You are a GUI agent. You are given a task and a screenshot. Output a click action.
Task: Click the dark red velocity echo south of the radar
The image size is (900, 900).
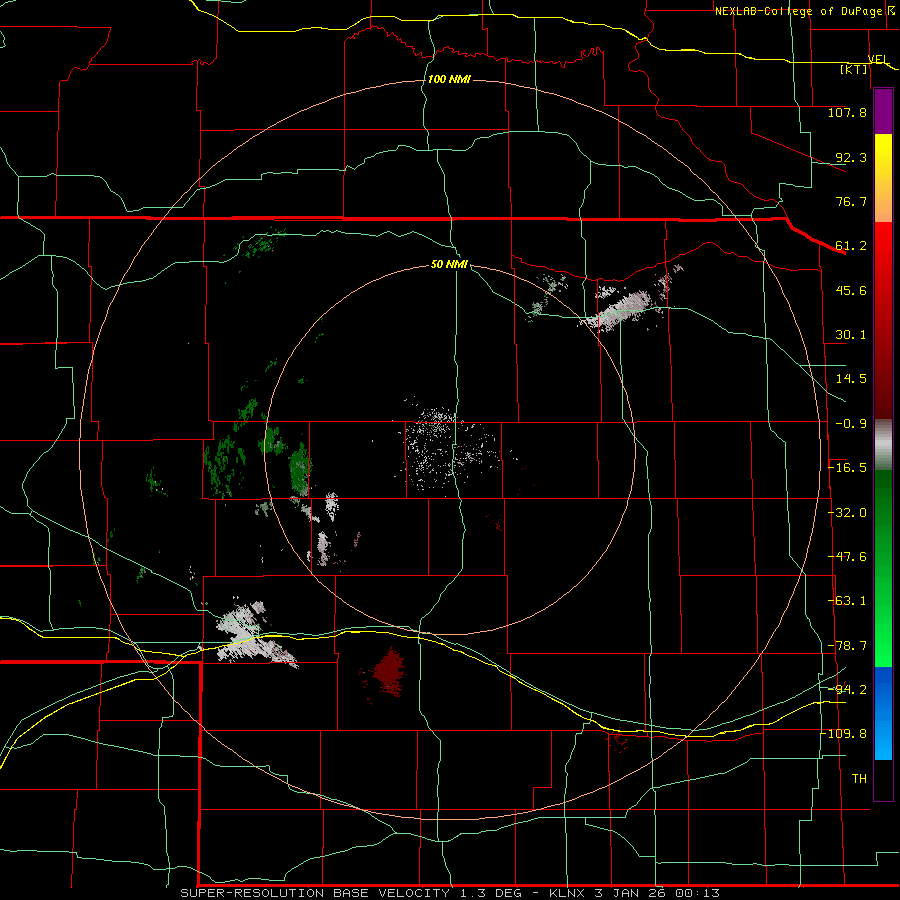point(389,672)
